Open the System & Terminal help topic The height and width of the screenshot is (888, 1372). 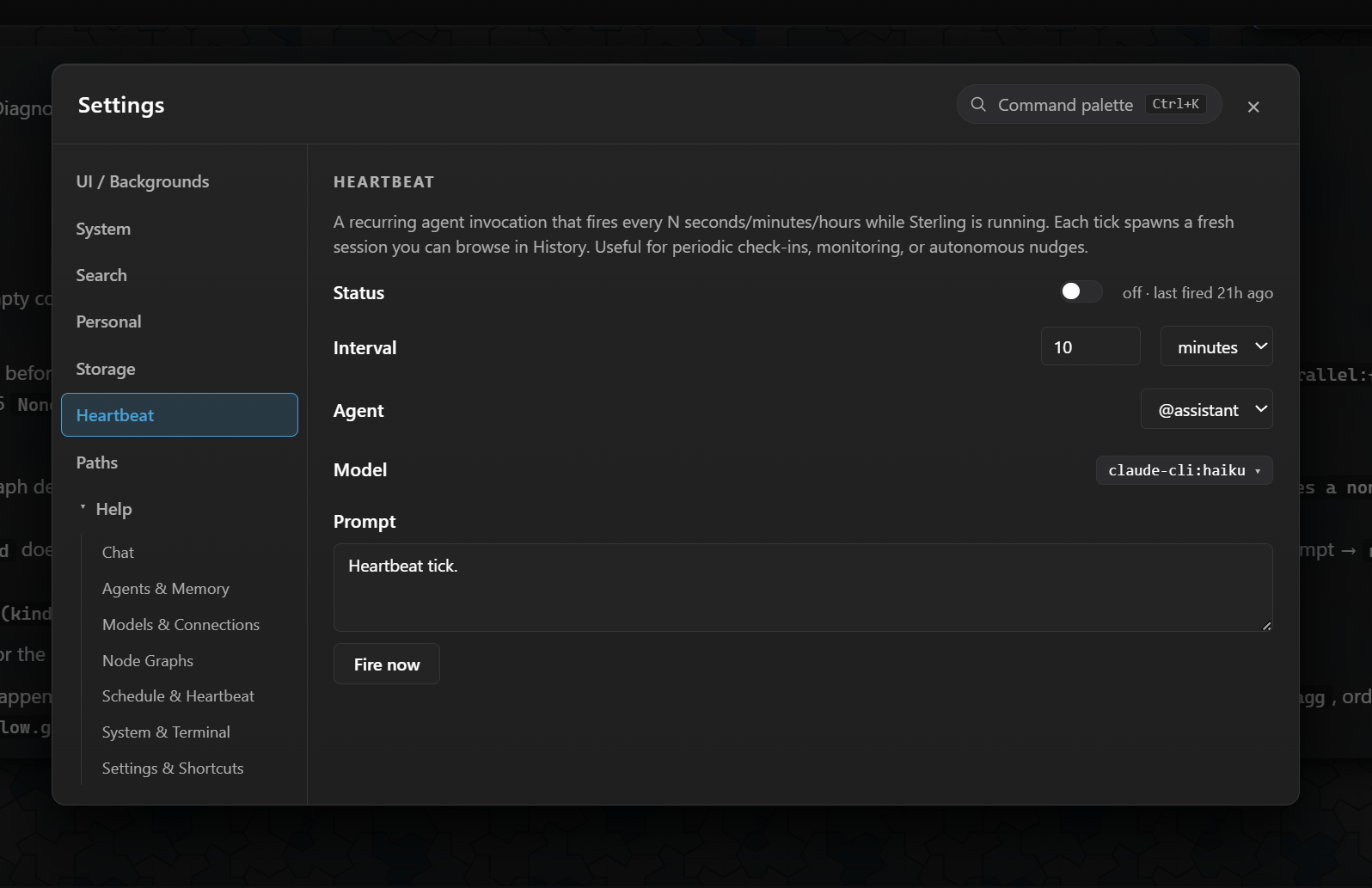[166, 732]
